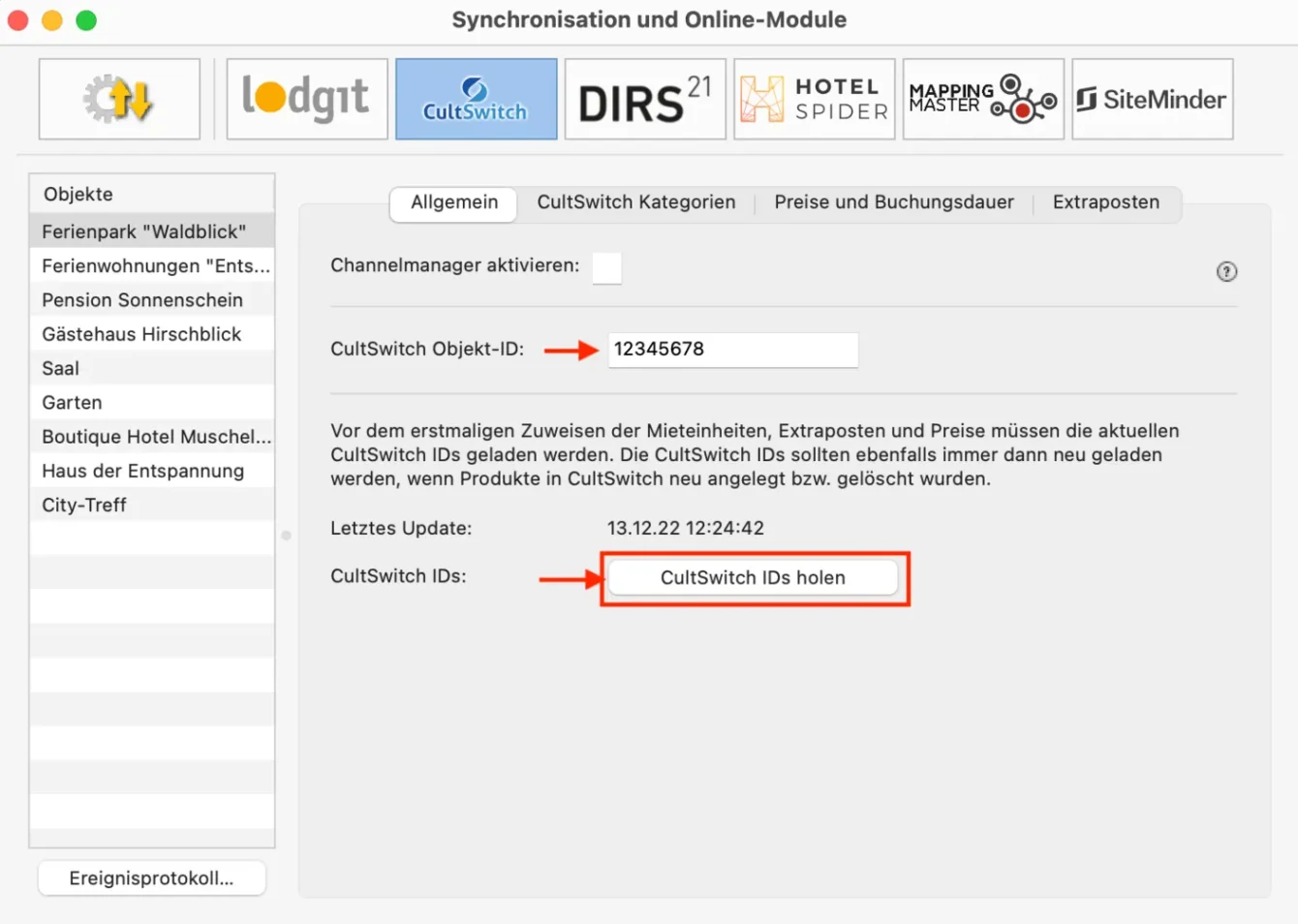
Task: Select the Garten object
Action: click(x=152, y=402)
